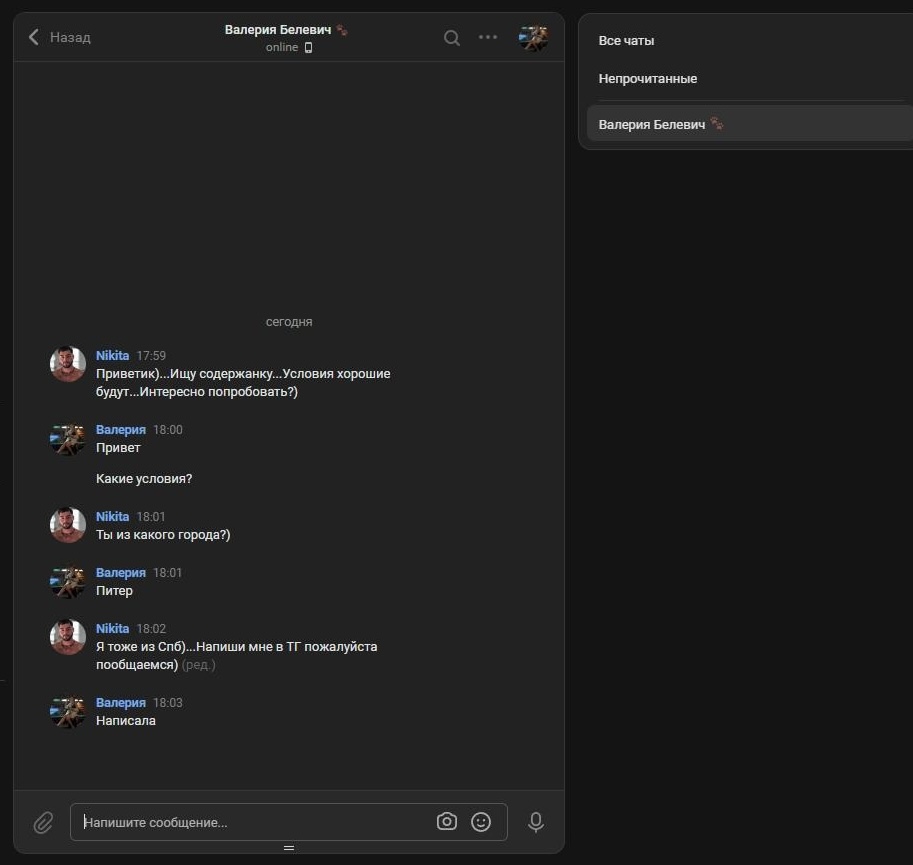913x865 pixels.
Task: Click Nikita's avatar on the 17:59 message
Action: [x=68, y=364]
